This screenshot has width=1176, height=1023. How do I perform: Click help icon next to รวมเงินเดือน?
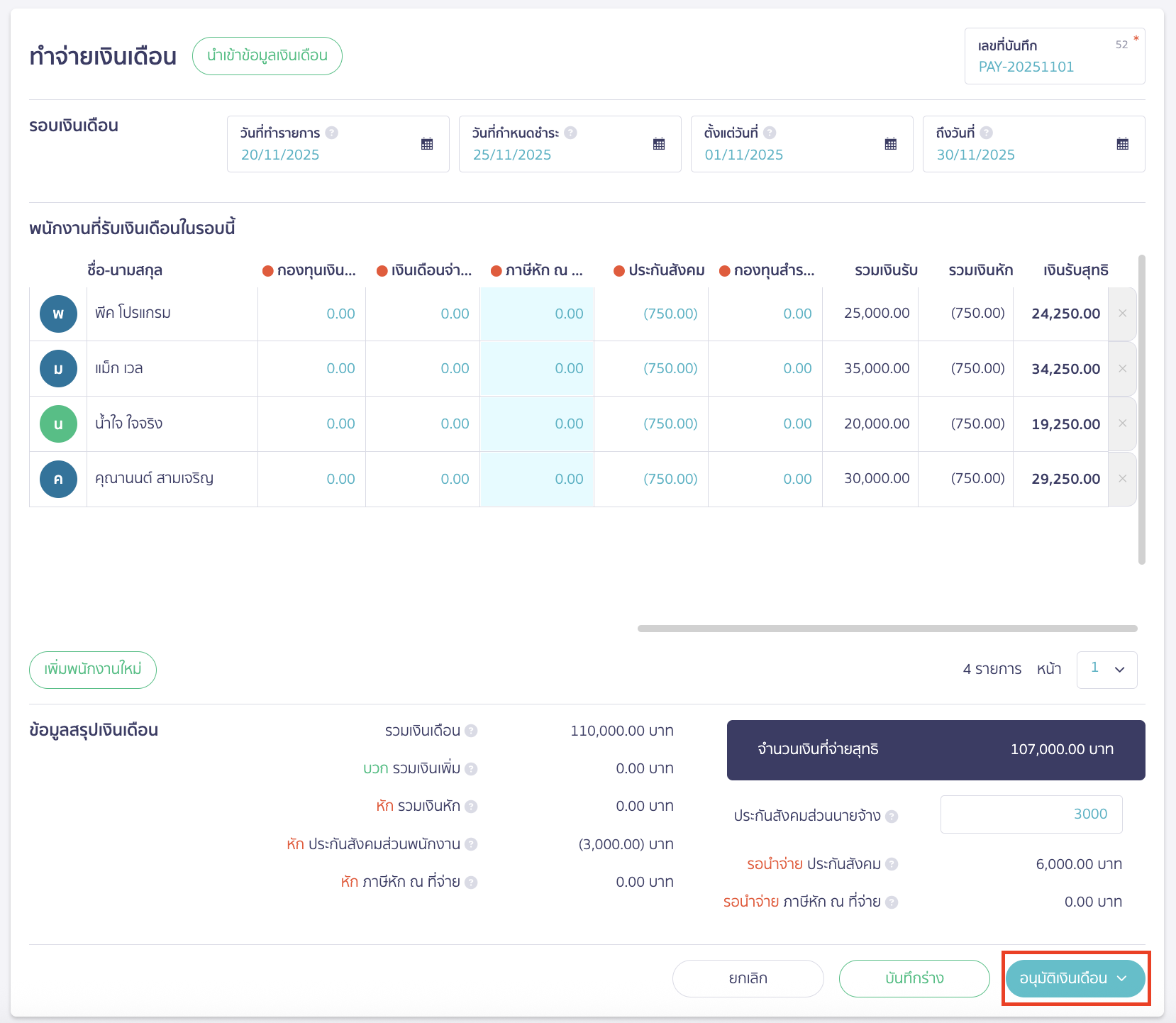[x=471, y=731]
